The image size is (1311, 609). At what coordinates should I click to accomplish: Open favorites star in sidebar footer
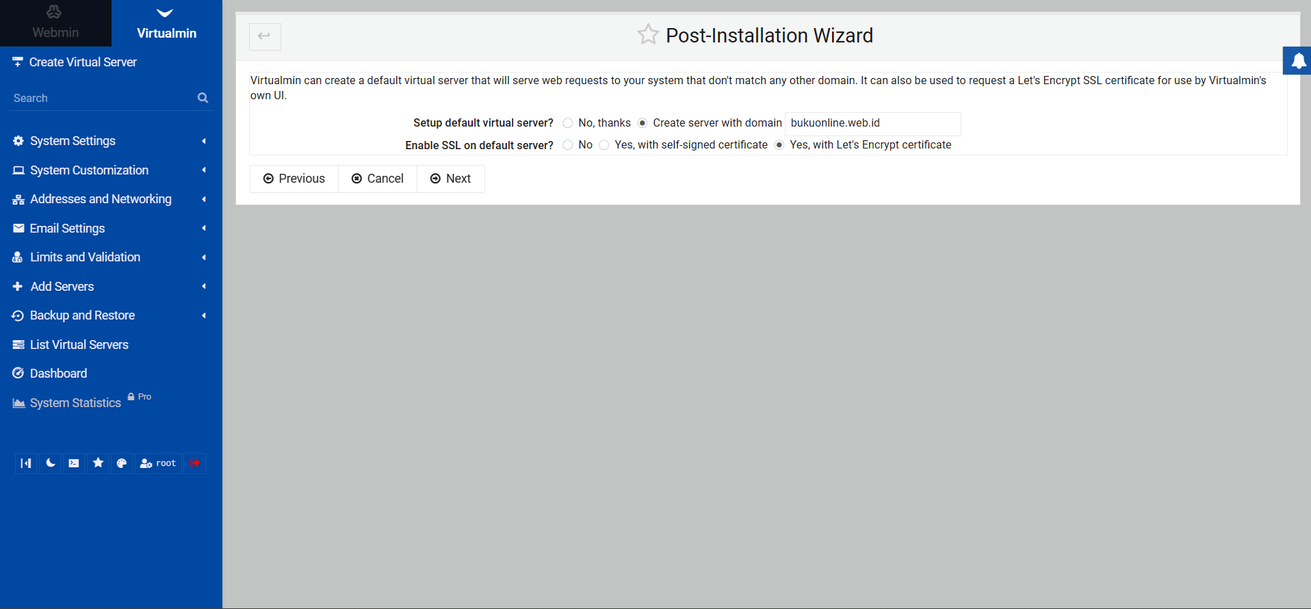(x=98, y=463)
